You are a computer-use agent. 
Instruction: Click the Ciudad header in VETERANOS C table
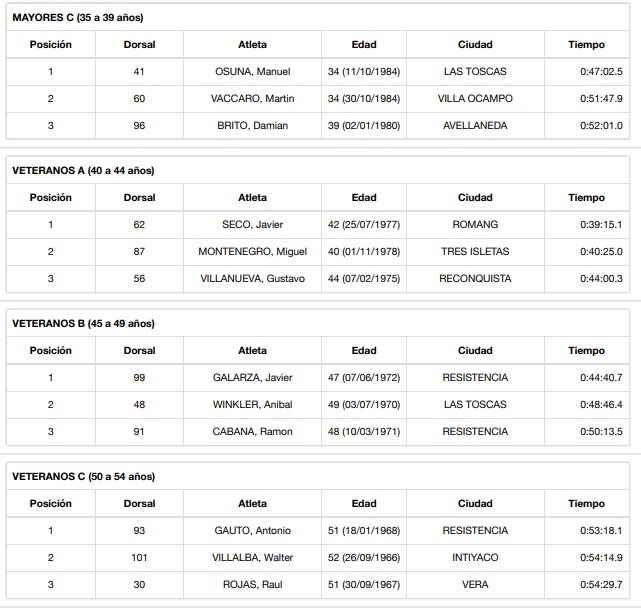point(475,504)
